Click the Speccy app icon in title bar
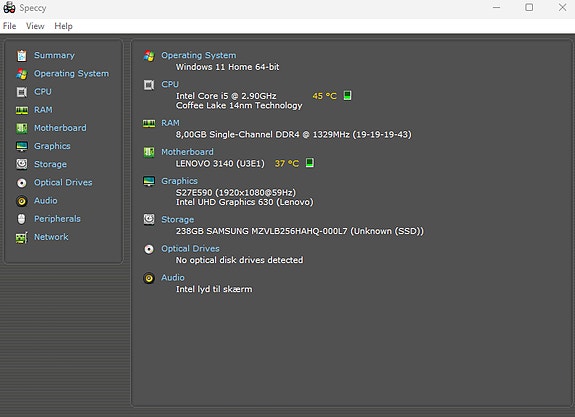This screenshot has height=417, width=575. (9, 8)
